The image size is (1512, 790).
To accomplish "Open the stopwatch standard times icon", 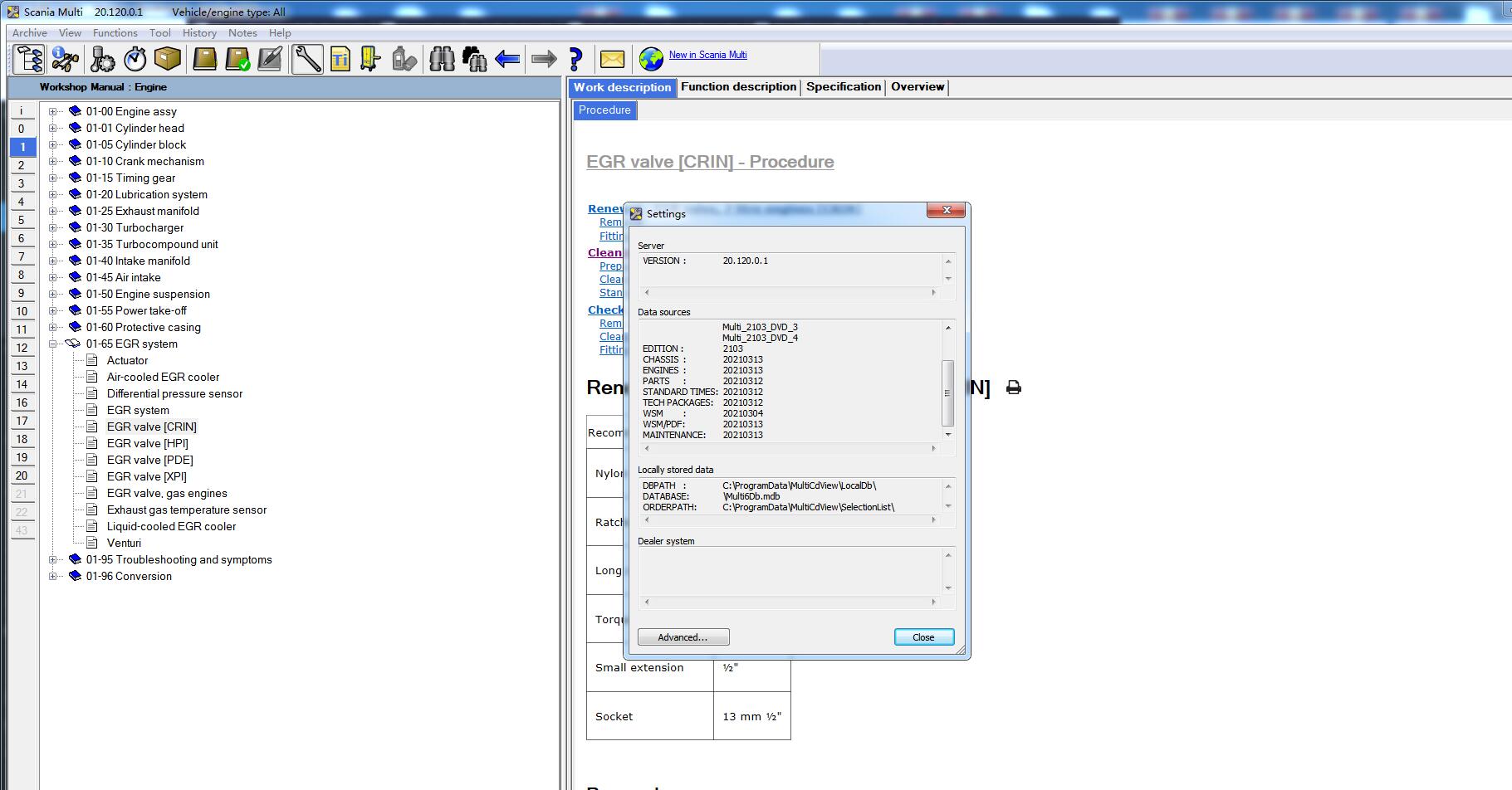I will [135, 59].
